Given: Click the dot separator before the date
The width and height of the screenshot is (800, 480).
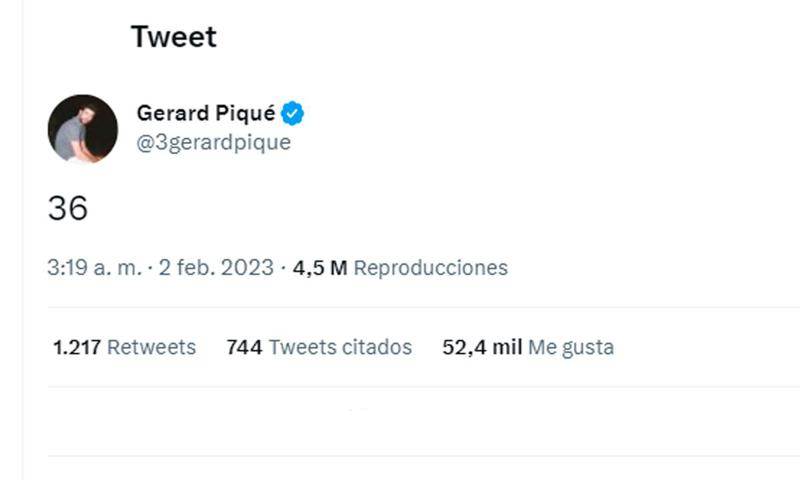Looking at the screenshot, I should click(x=151, y=268).
